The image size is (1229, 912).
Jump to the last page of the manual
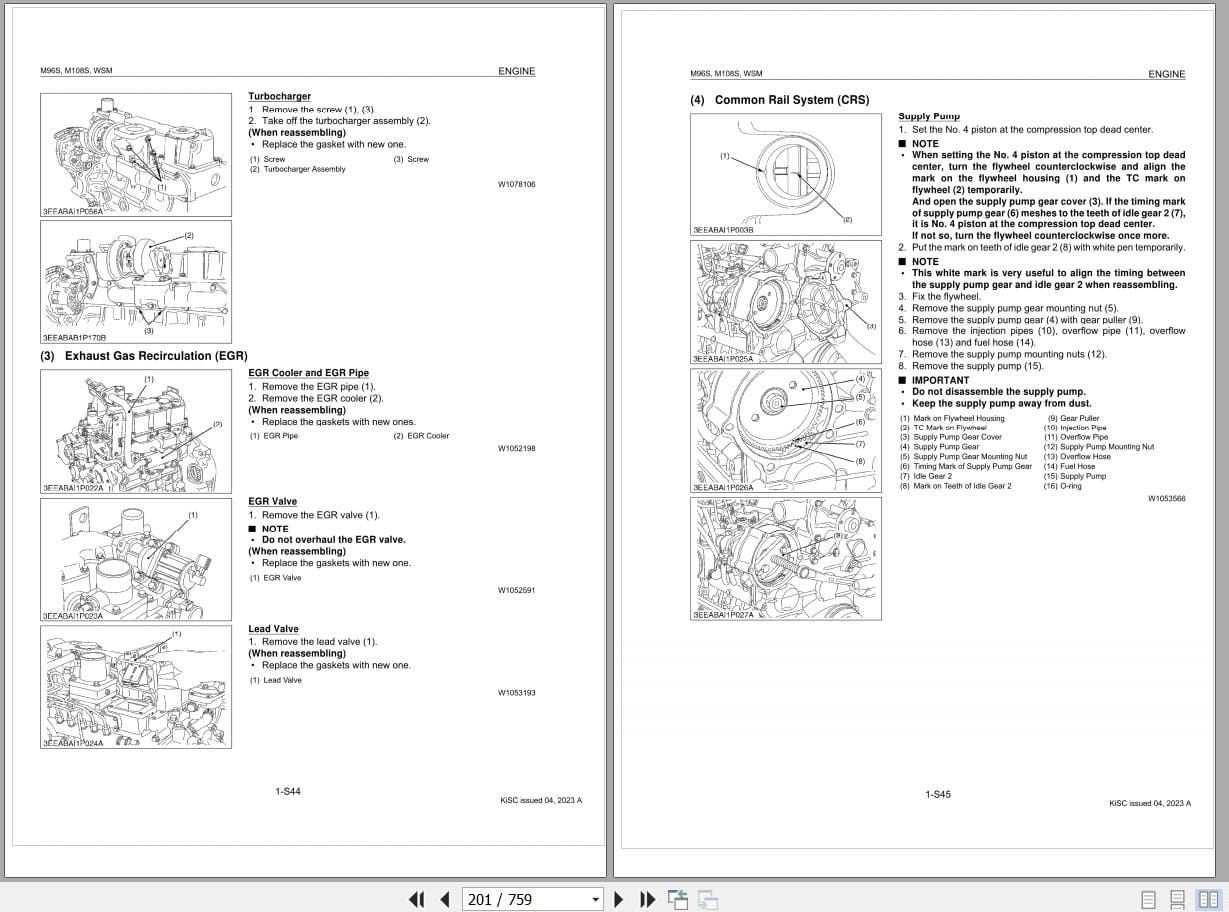(647, 899)
